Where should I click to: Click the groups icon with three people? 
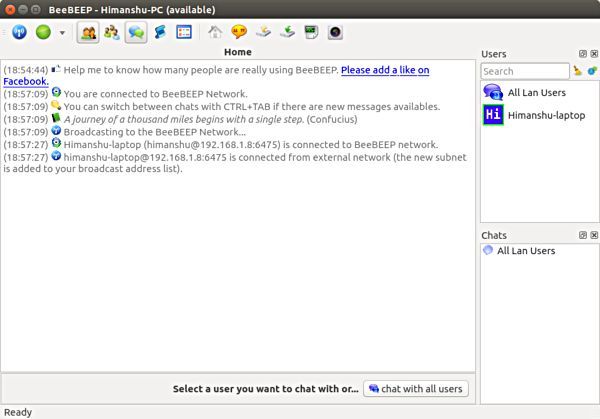tap(112, 32)
